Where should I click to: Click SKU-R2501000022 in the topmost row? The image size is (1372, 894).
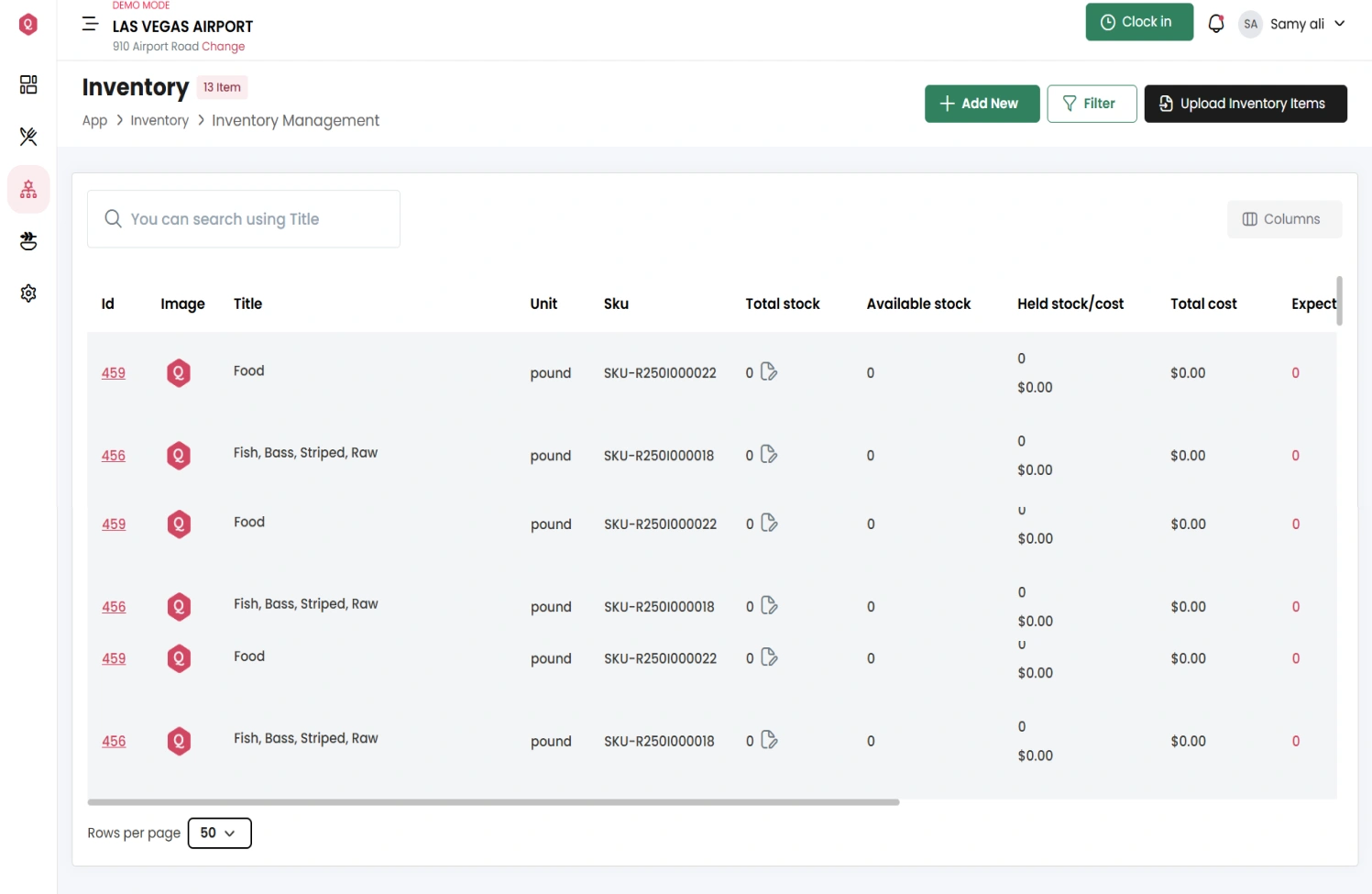pos(660,372)
